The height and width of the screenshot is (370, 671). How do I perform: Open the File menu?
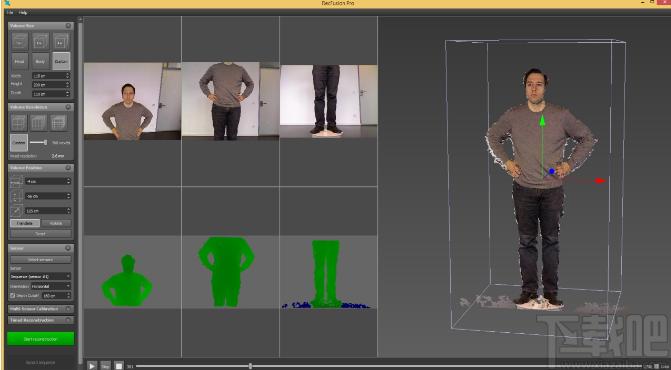[9, 13]
